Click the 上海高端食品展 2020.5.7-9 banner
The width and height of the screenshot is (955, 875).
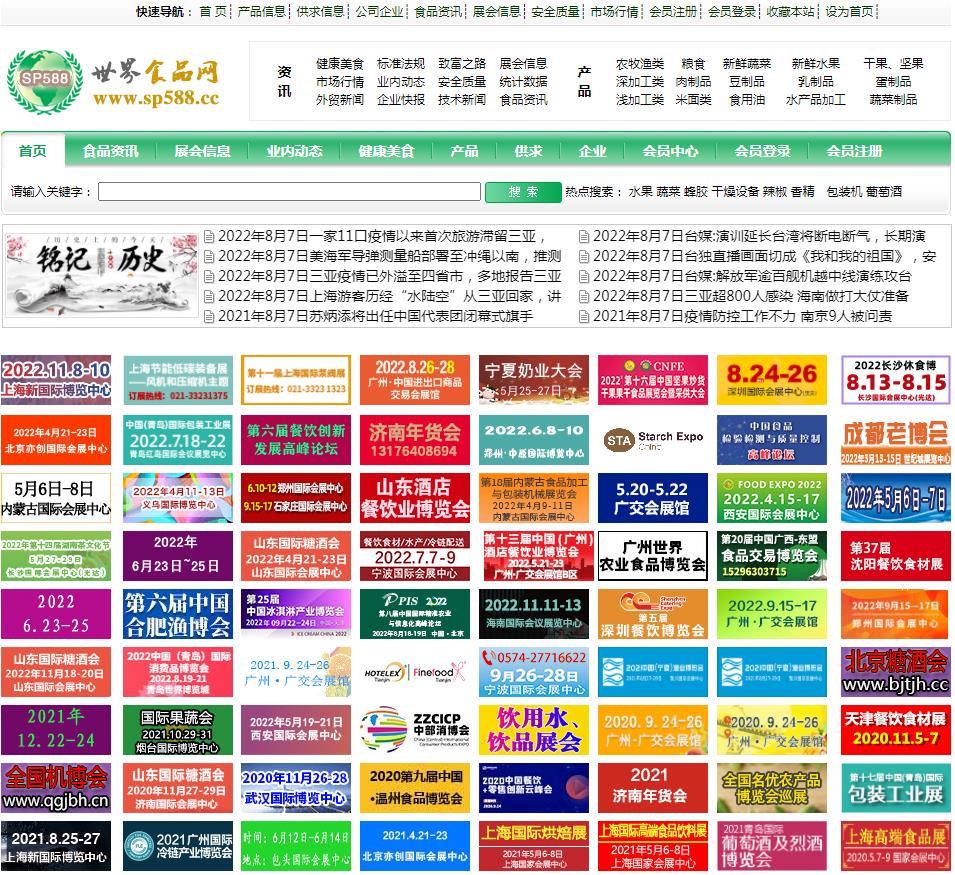click(x=895, y=846)
